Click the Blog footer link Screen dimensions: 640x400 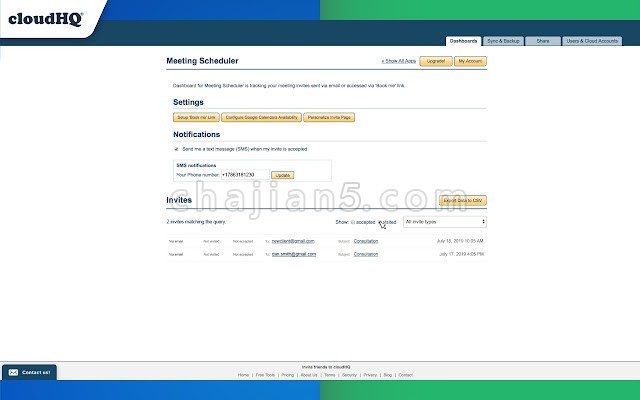(388, 375)
